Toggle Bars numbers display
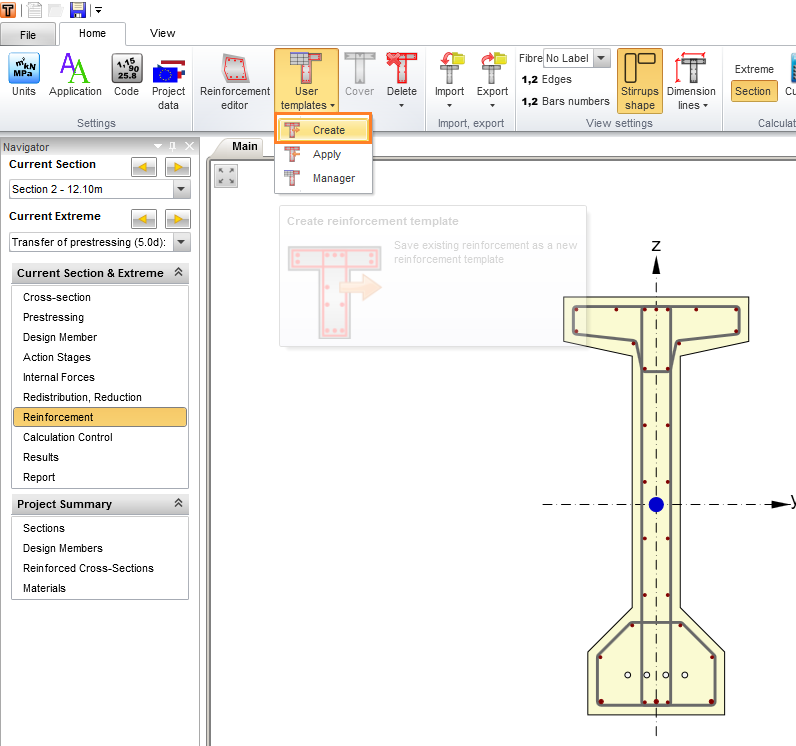This screenshot has width=796, height=746. (x=566, y=101)
